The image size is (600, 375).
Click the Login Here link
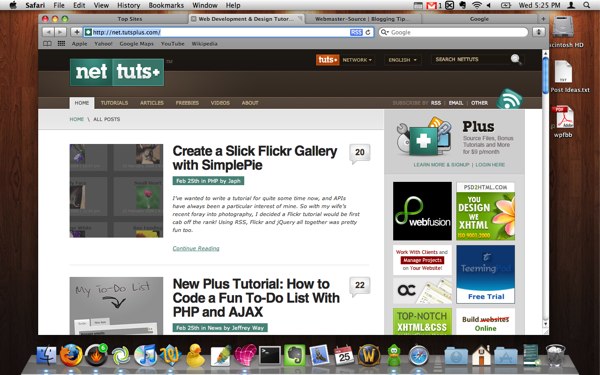click(490, 165)
